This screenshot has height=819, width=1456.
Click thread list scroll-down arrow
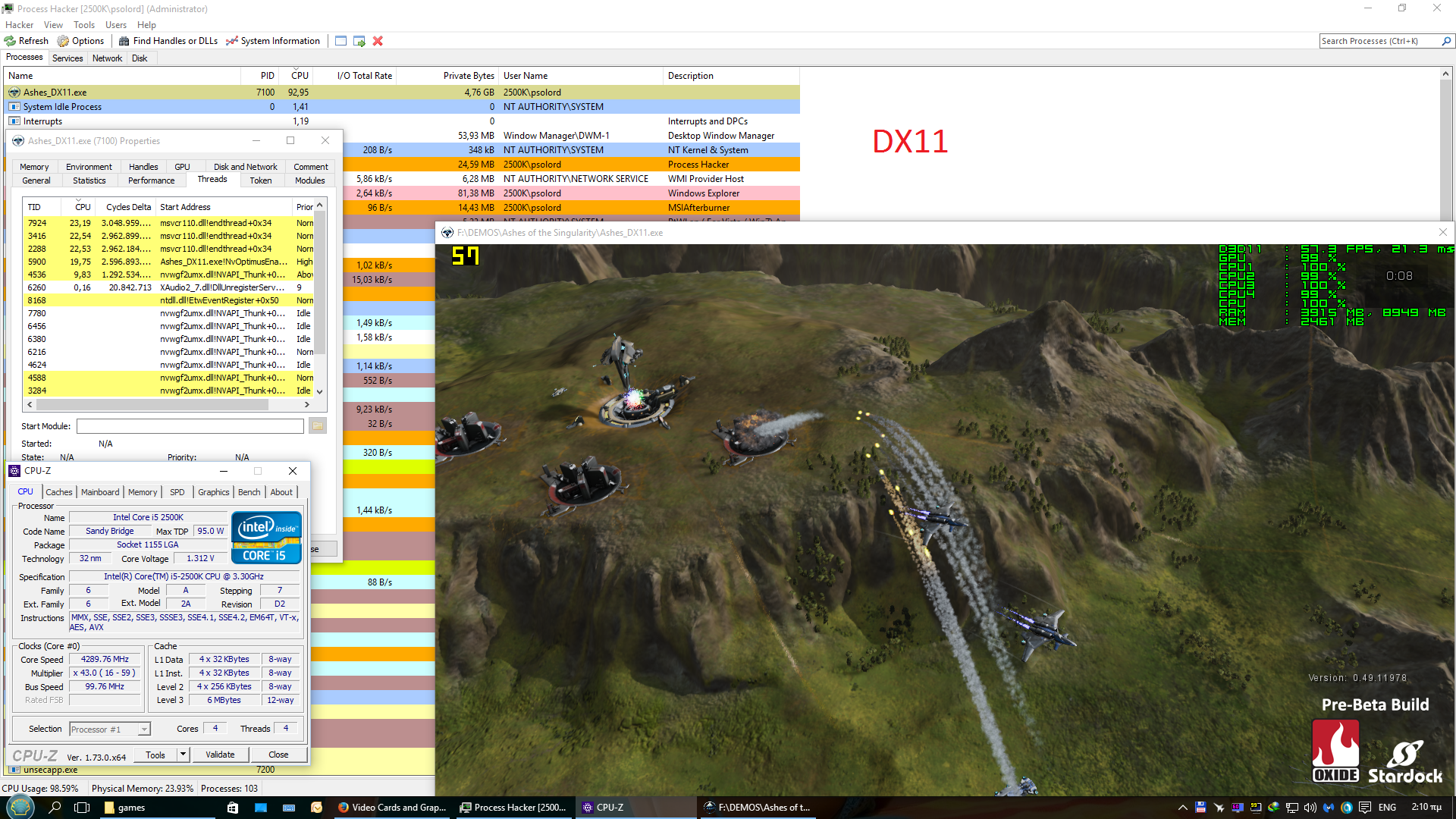click(x=320, y=392)
